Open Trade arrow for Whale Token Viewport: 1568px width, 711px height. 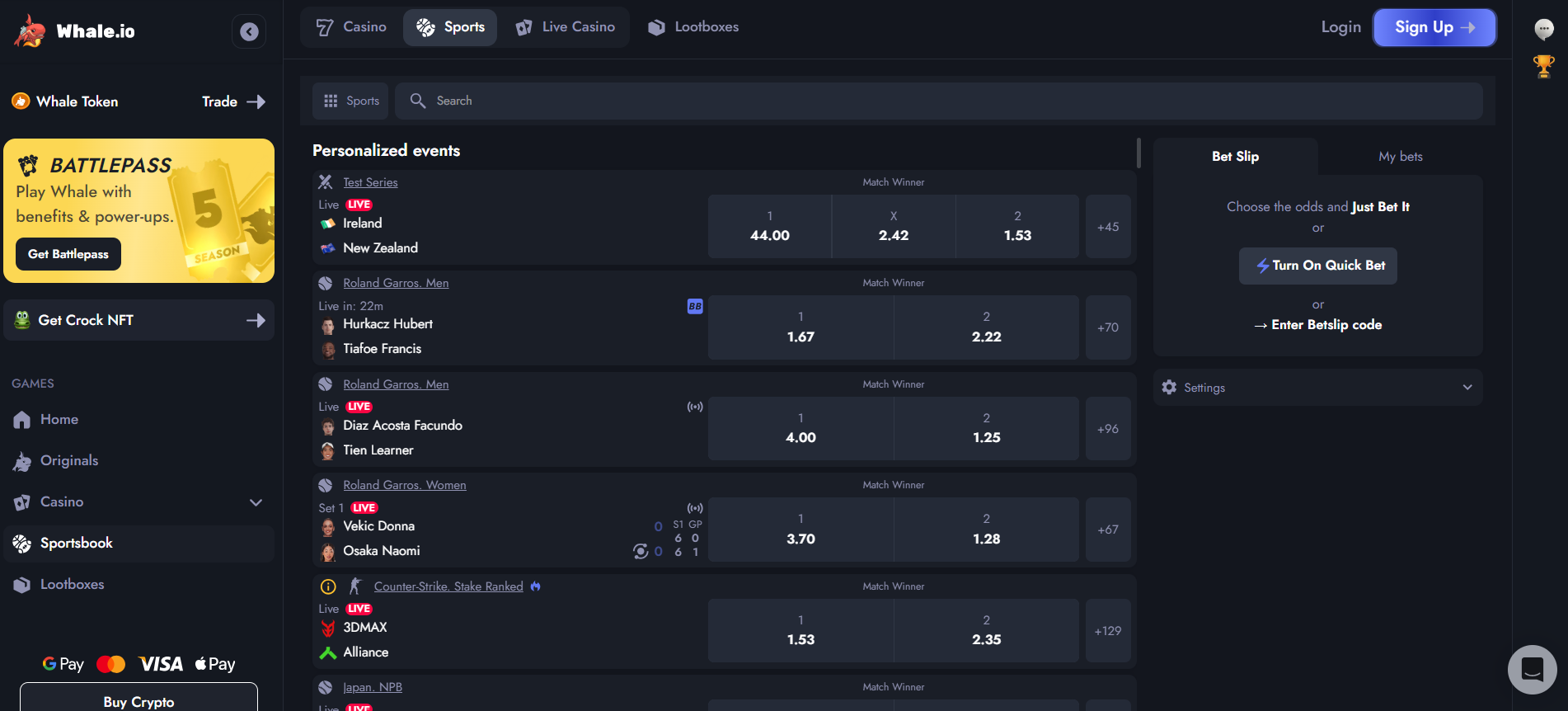[x=234, y=101]
